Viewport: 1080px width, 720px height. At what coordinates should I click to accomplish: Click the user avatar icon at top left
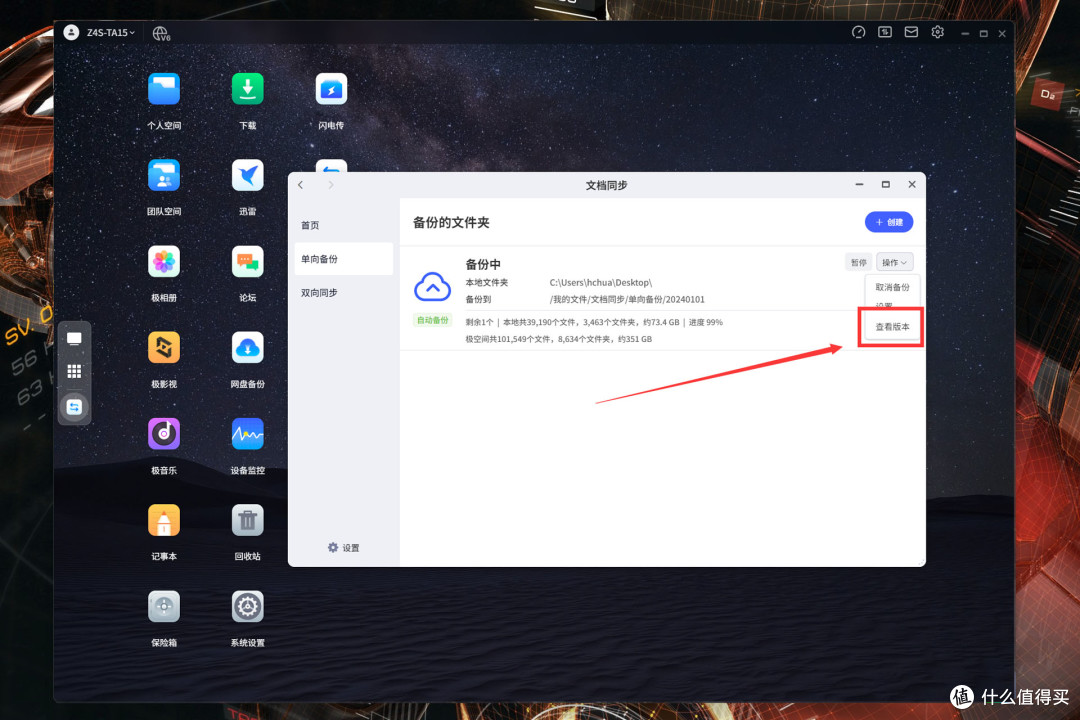point(71,32)
